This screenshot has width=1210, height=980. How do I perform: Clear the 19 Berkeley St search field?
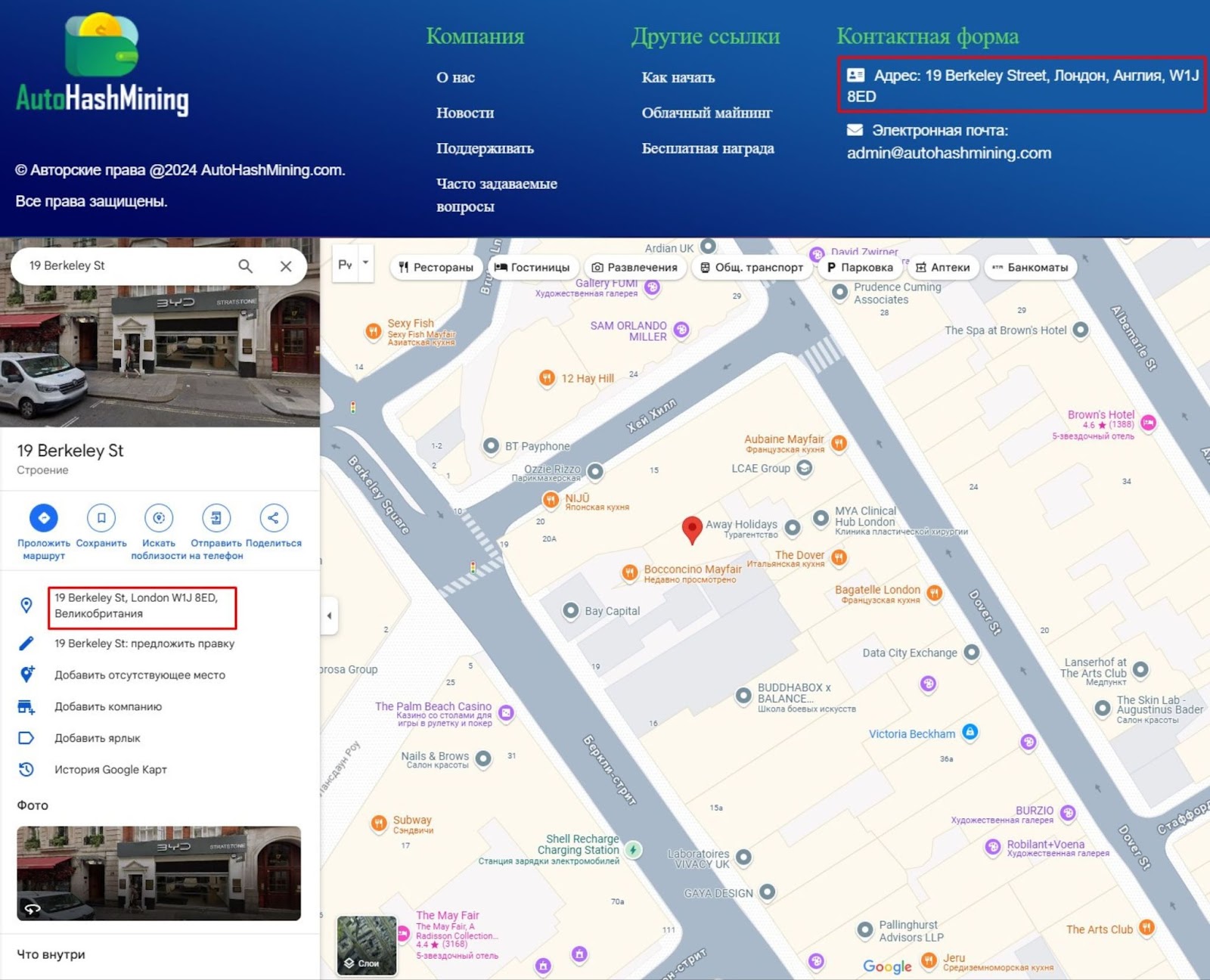[x=286, y=266]
